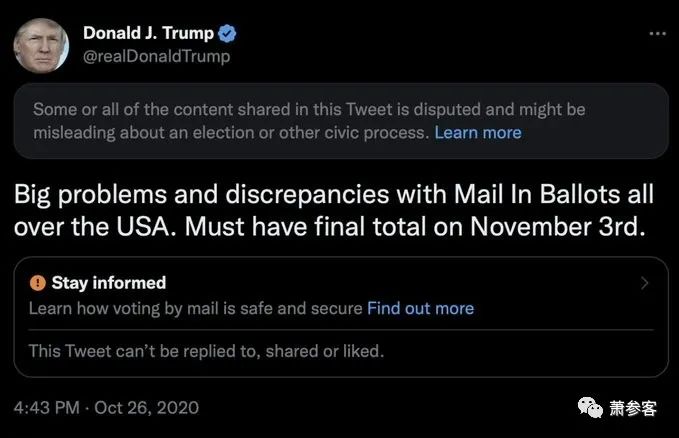Expand Stay informed using the chevron arrow
Image resolution: width=679 pixels, height=438 pixels.
pos(644,283)
